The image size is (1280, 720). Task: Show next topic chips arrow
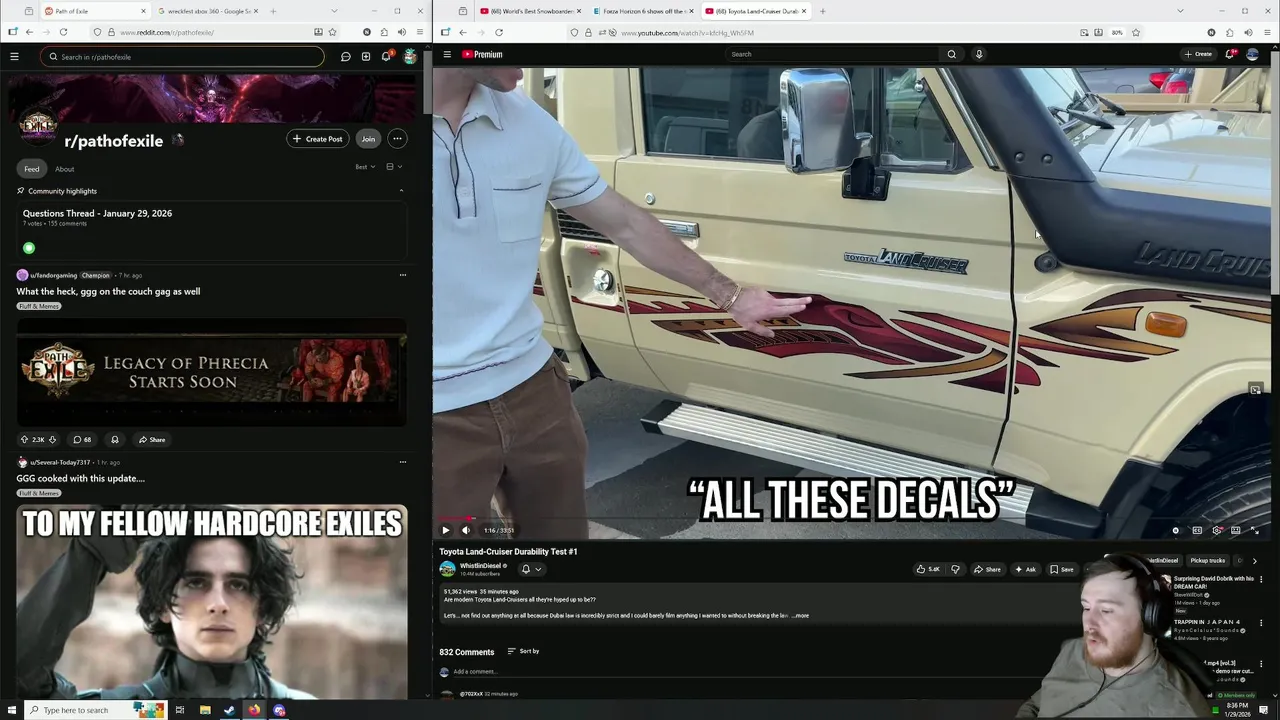click(1255, 561)
